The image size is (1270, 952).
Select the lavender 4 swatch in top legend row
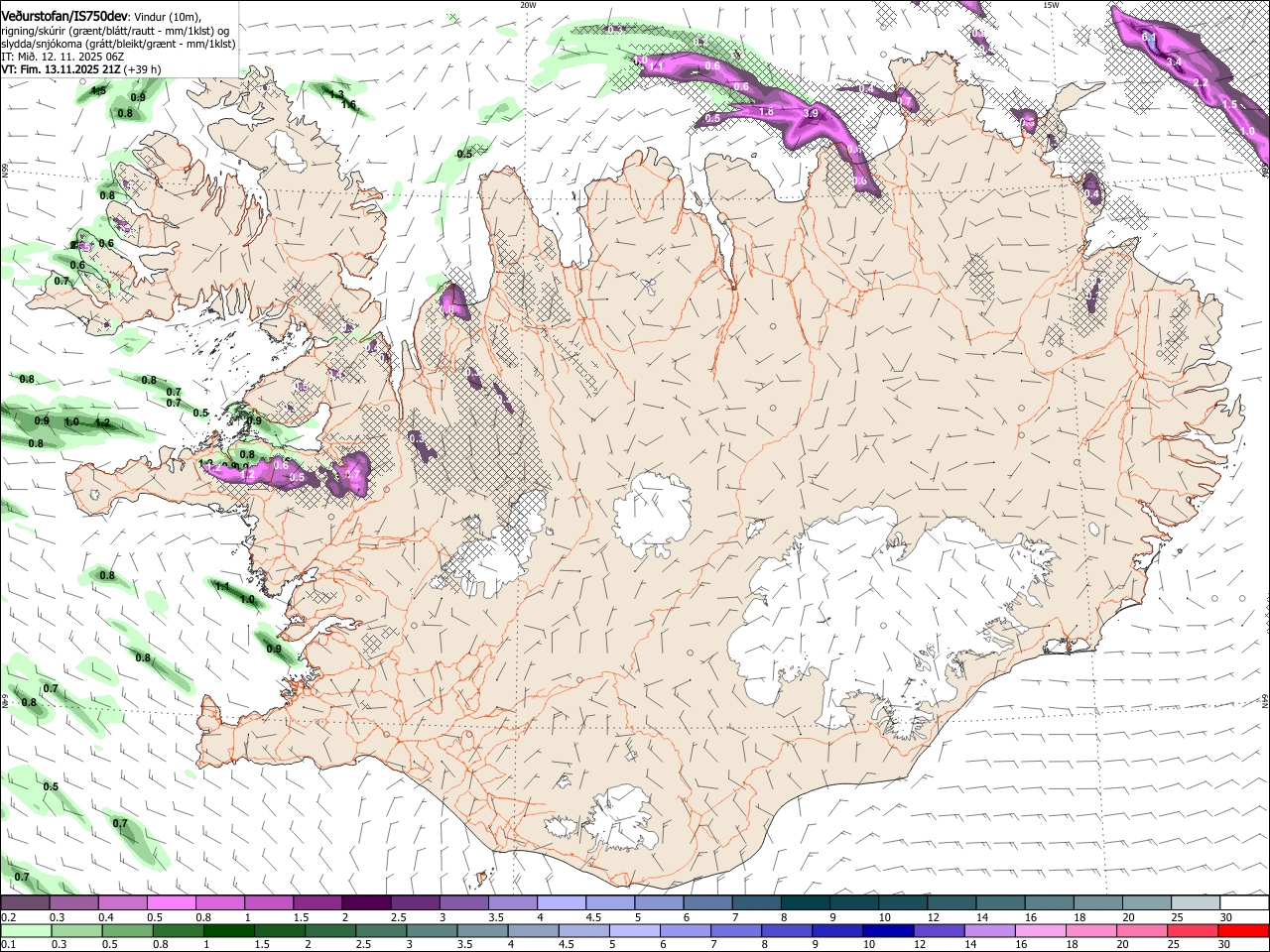click(562, 902)
